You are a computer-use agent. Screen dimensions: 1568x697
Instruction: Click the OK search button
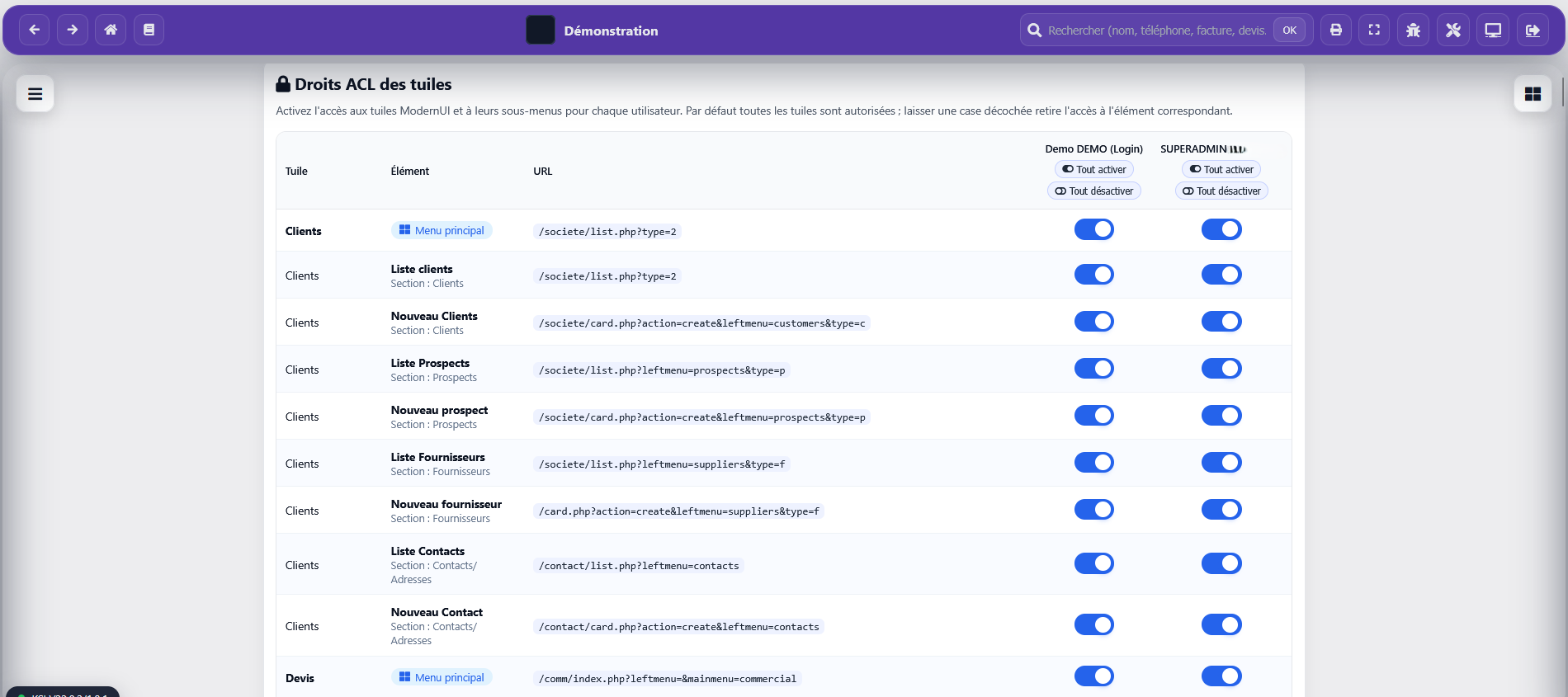pos(1289,31)
